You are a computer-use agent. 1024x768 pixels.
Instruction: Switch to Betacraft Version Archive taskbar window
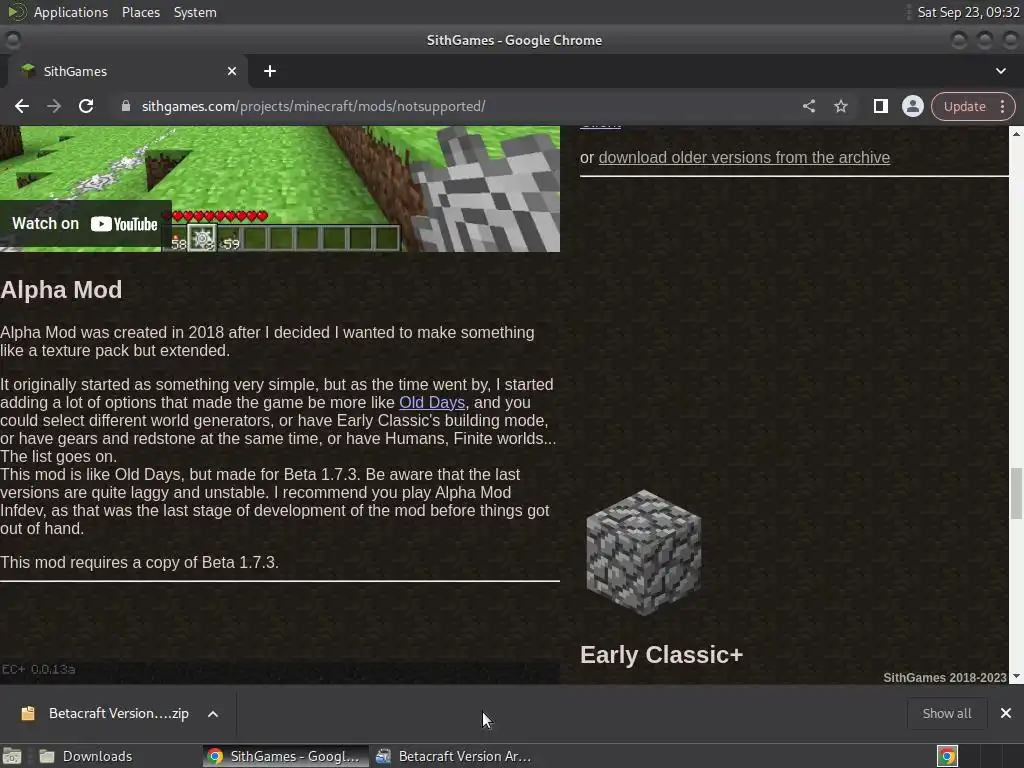pos(454,756)
